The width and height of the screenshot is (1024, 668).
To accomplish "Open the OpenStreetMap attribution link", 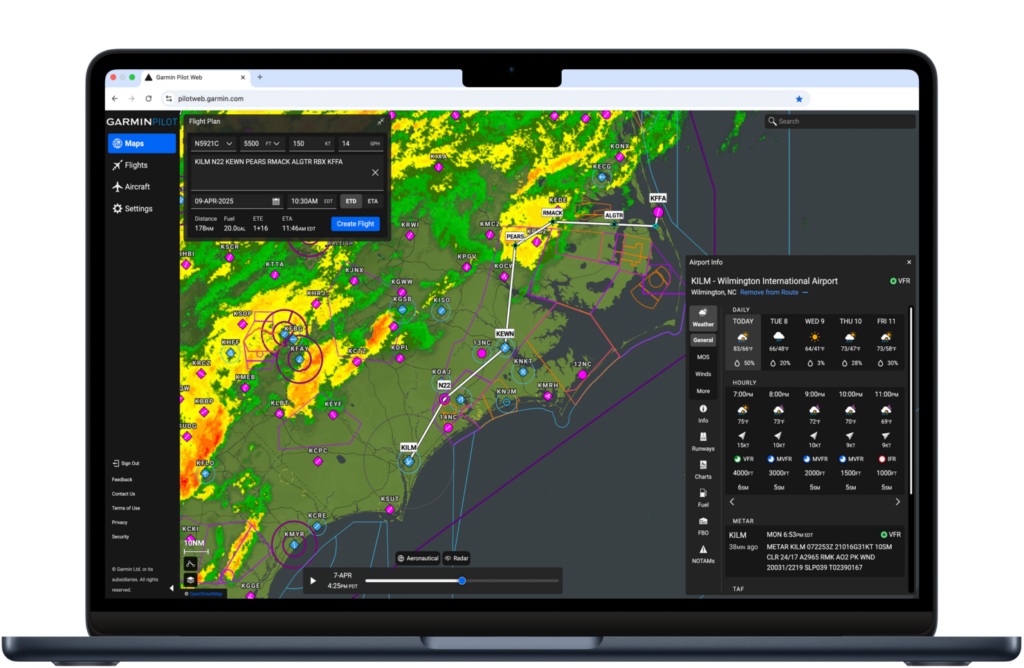I will tap(205, 594).
